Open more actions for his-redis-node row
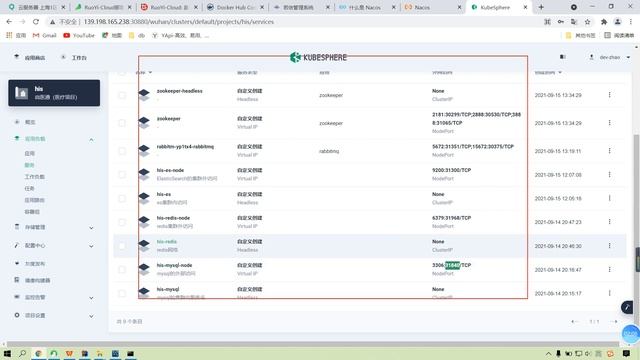Screen dimensions: 640x360 609,222
